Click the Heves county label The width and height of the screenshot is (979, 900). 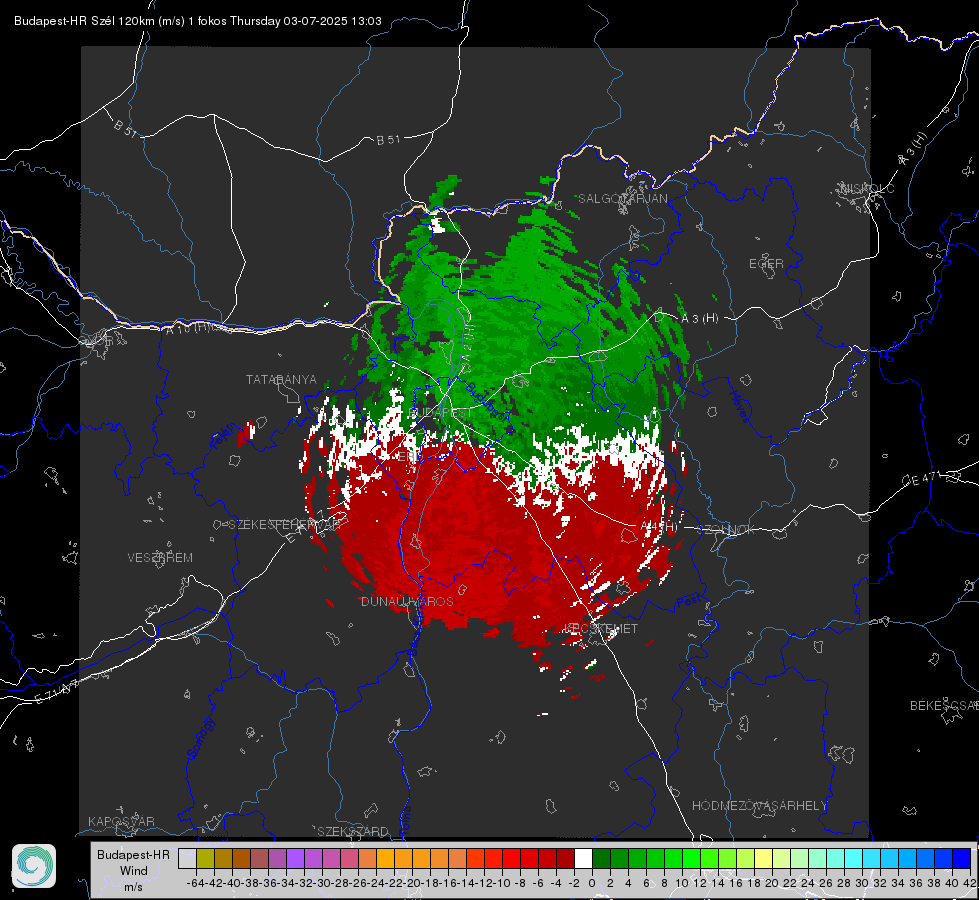pos(739,406)
